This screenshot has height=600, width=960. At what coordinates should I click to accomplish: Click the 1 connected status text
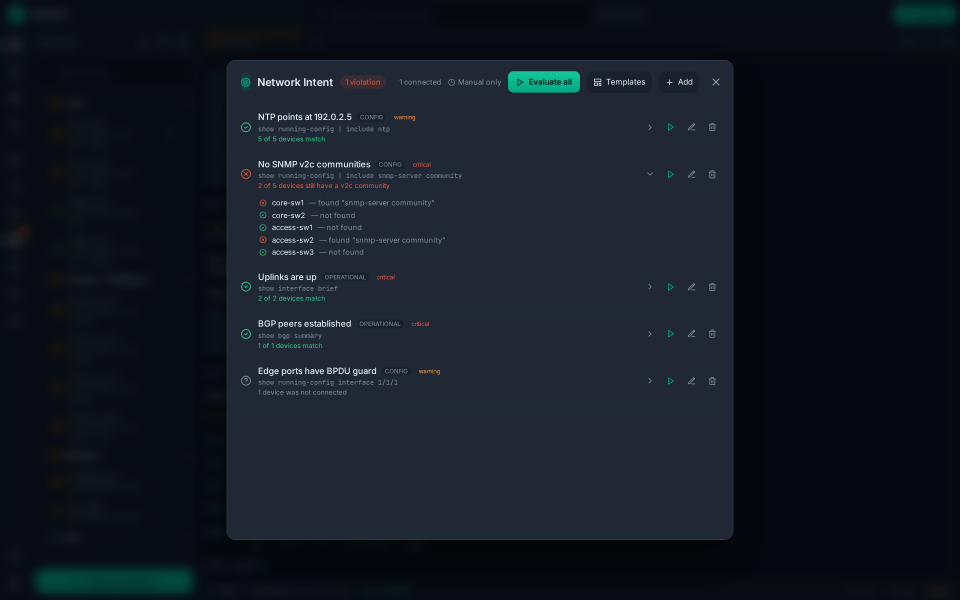click(420, 82)
